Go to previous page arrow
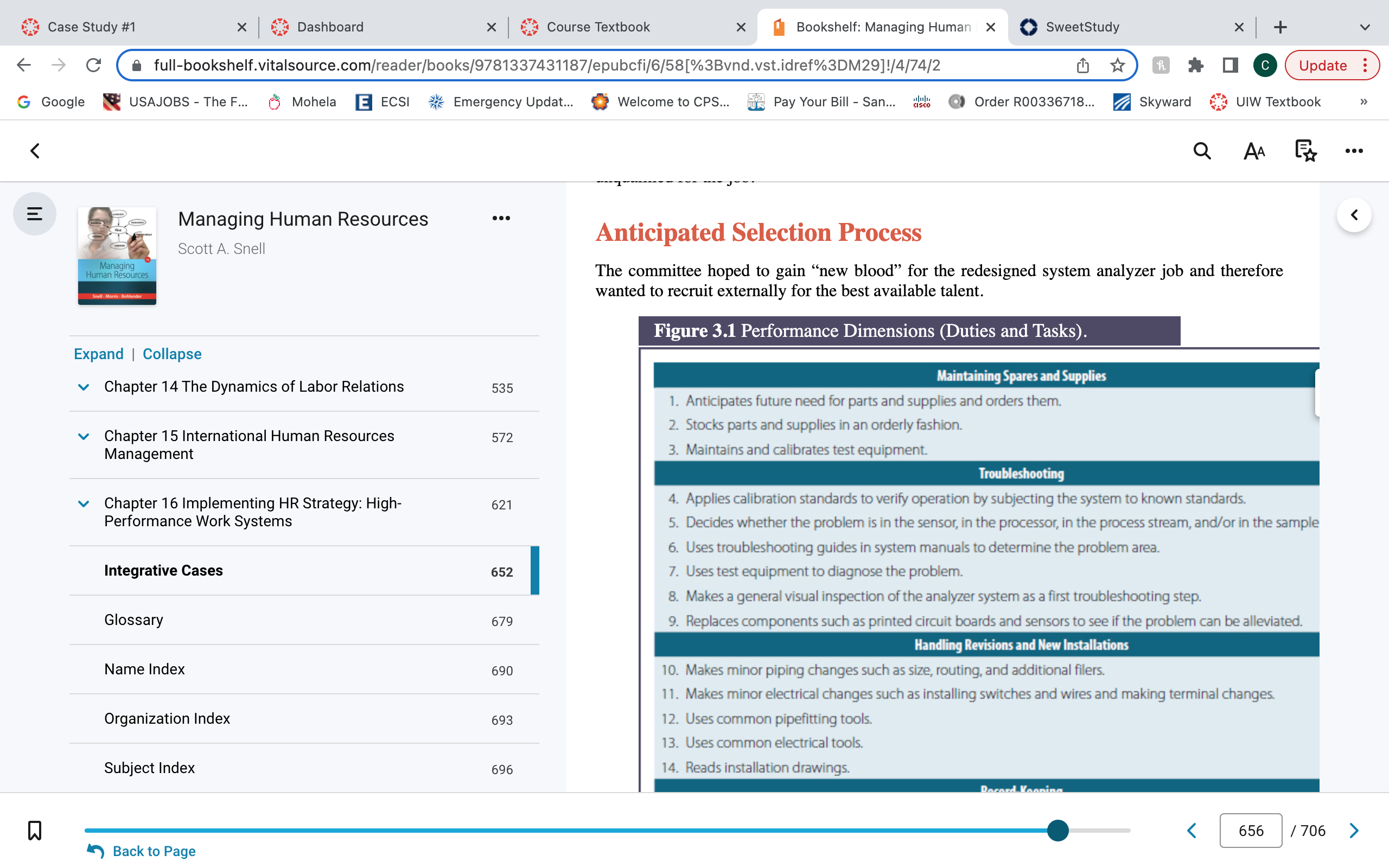The width and height of the screenshot is (1389, 868). [x=1192, y=830]
